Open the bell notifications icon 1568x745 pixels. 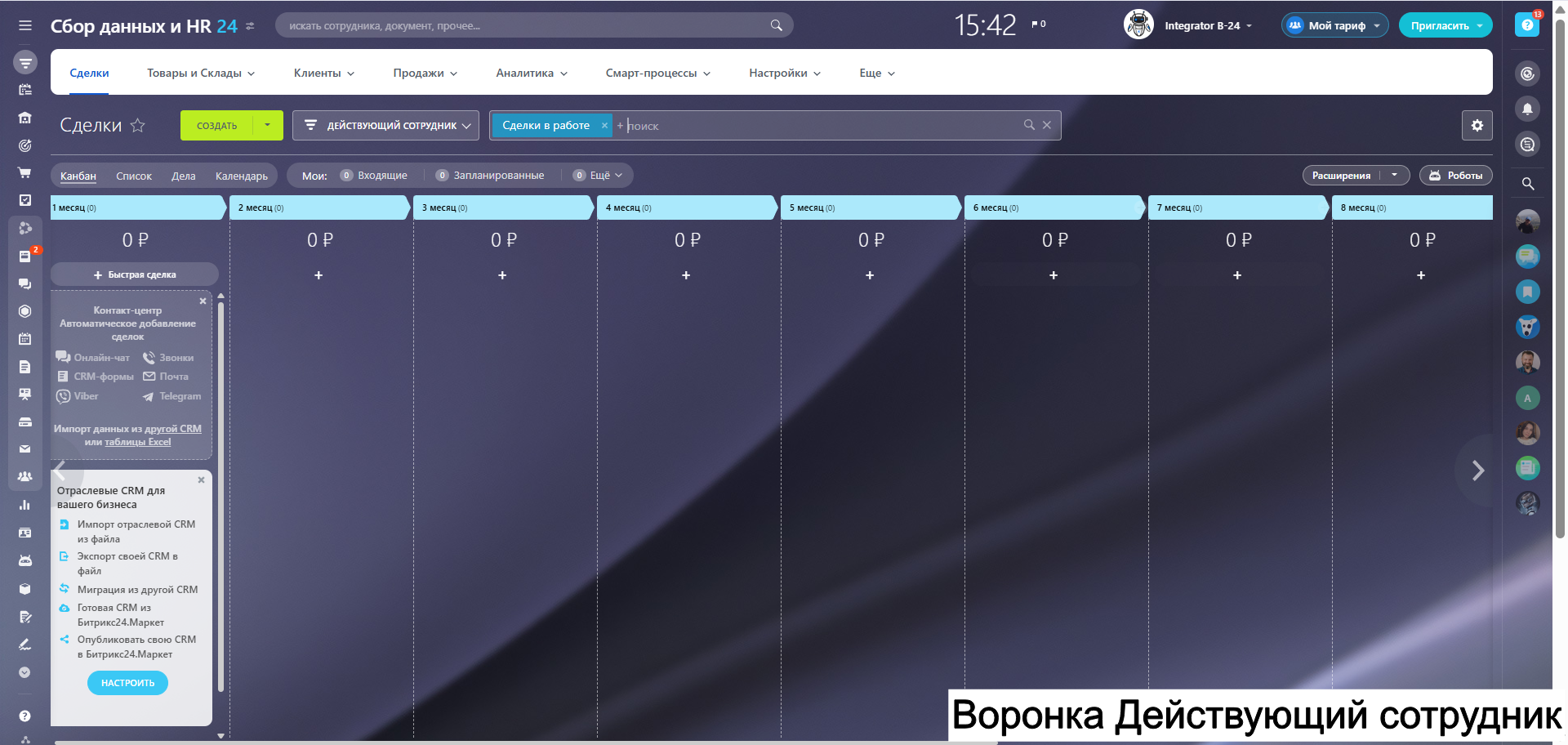click(1527, 109)
